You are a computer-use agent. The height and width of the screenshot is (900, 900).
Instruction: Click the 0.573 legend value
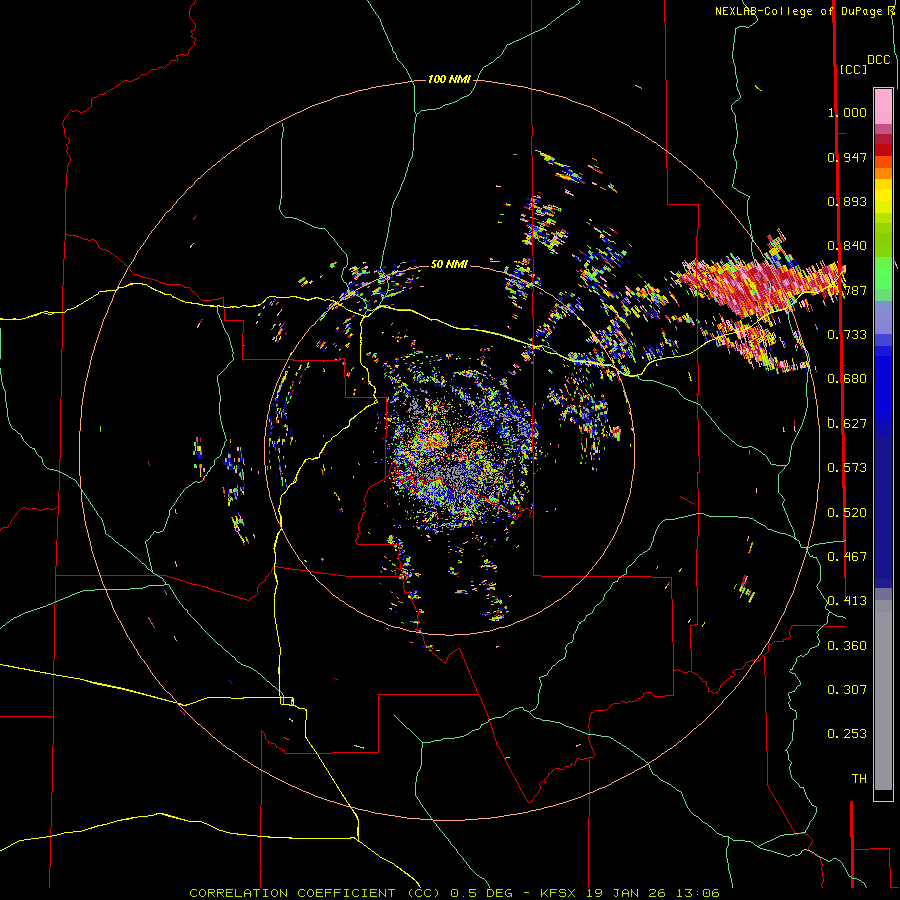[x=847, y=468]
